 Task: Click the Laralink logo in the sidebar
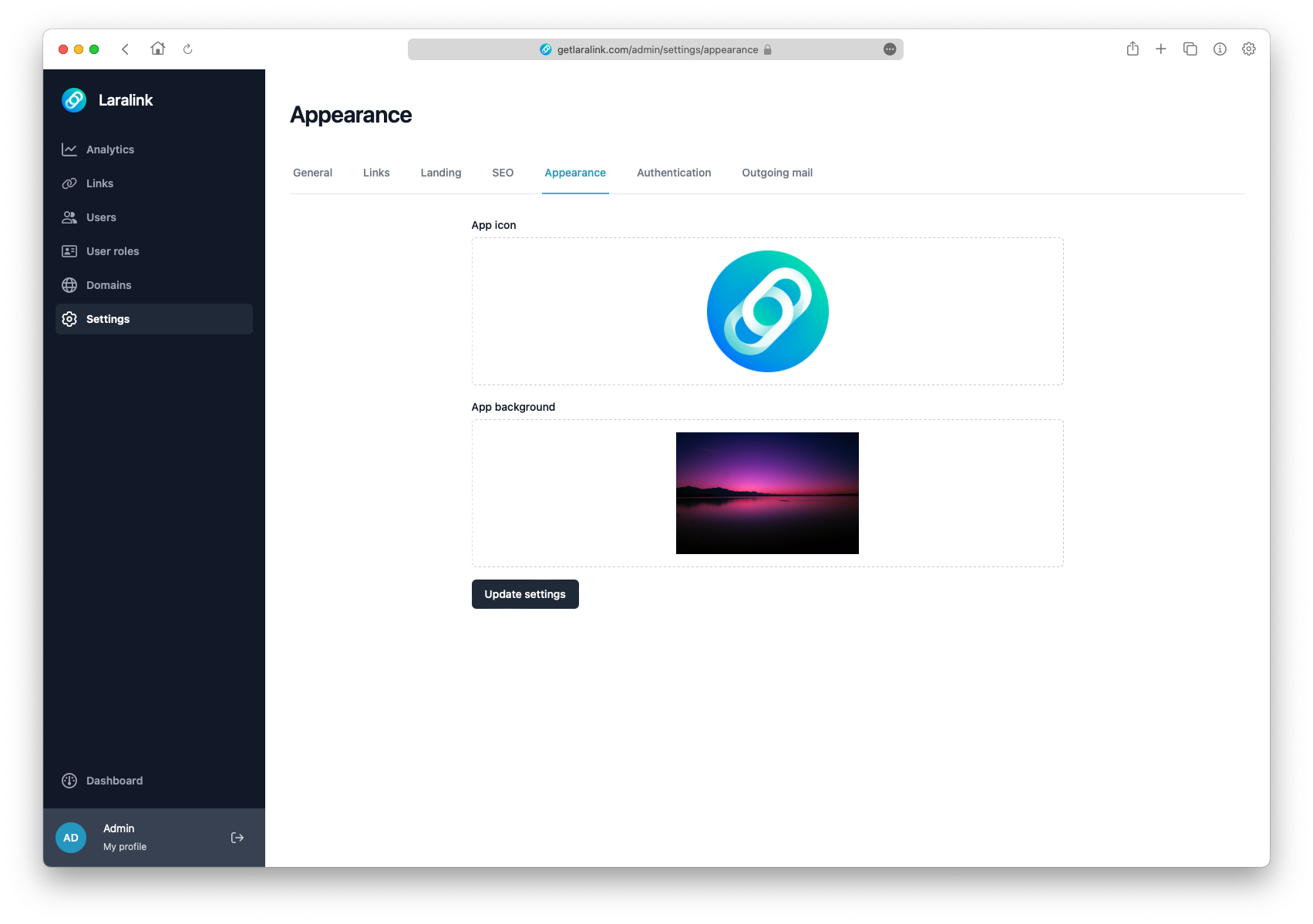[74, 100]
